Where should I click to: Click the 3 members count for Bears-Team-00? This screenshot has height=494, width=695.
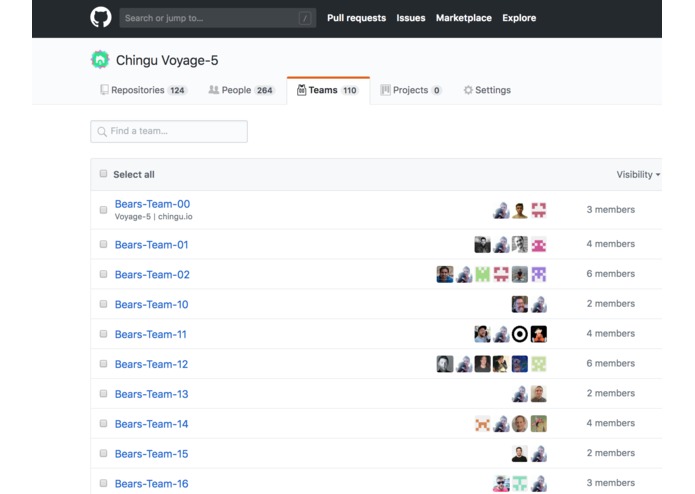click(610, 210)
